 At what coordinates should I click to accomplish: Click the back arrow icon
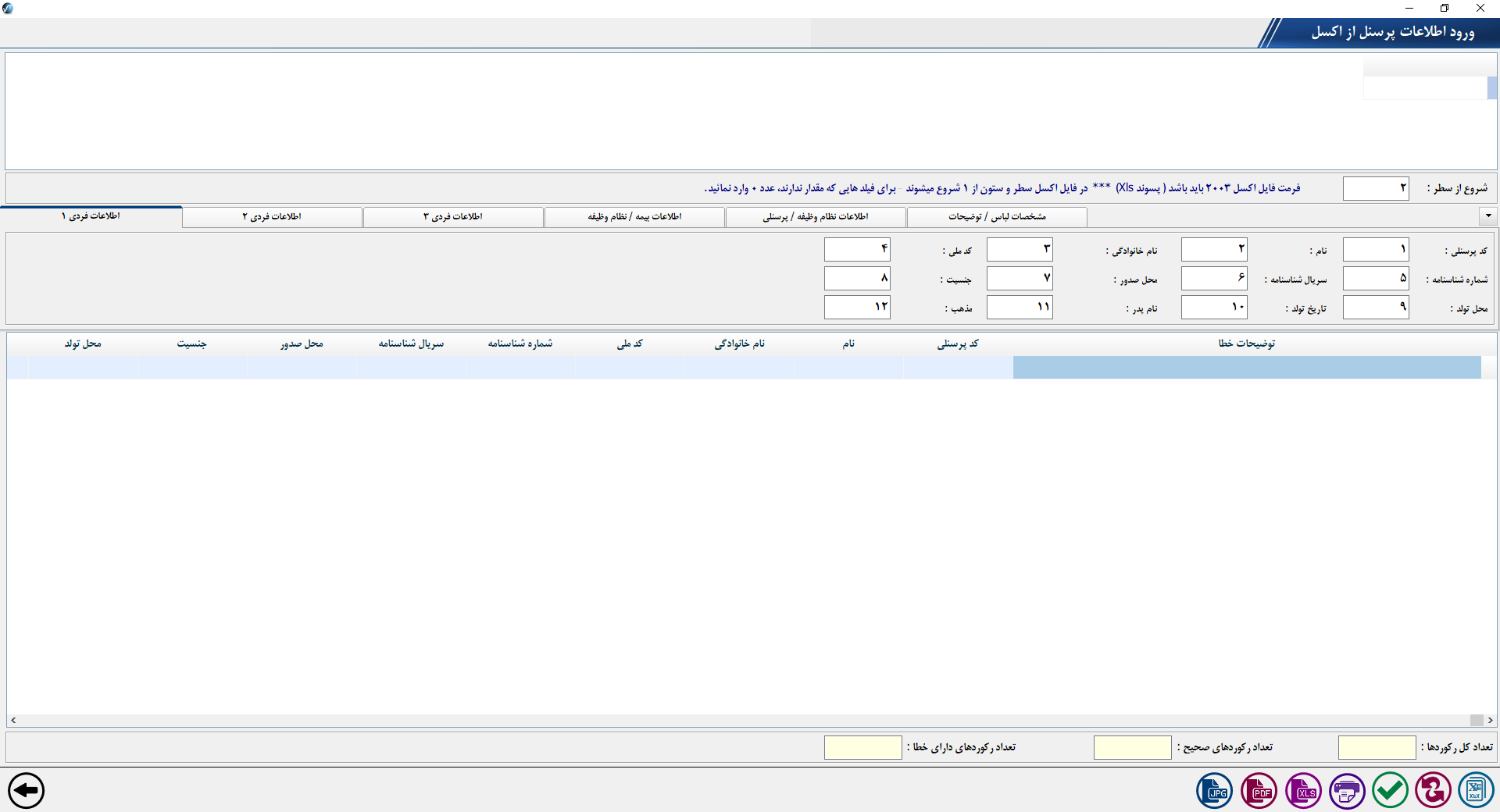pos(27,790)
